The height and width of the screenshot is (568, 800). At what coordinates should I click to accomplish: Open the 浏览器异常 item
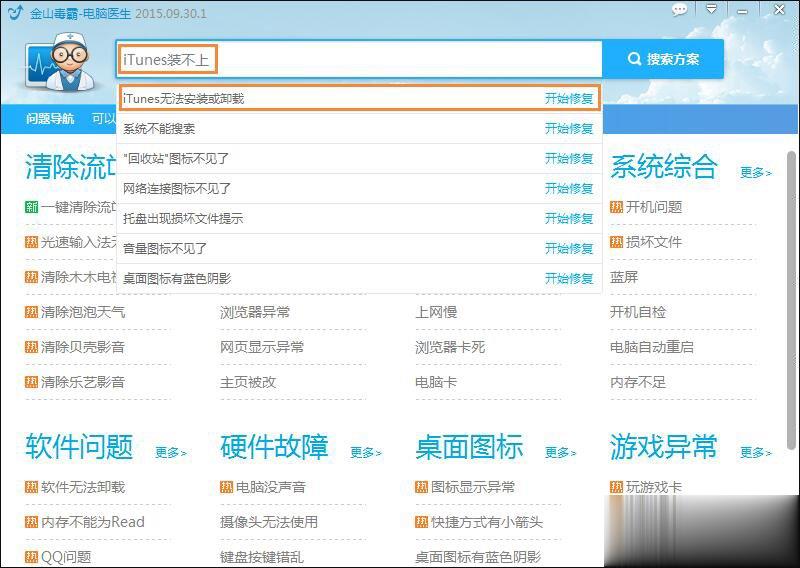coord(255,312)
